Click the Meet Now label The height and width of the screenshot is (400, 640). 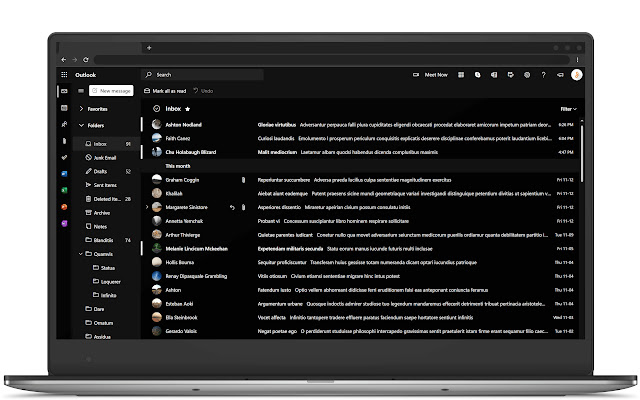pos(436,75)
